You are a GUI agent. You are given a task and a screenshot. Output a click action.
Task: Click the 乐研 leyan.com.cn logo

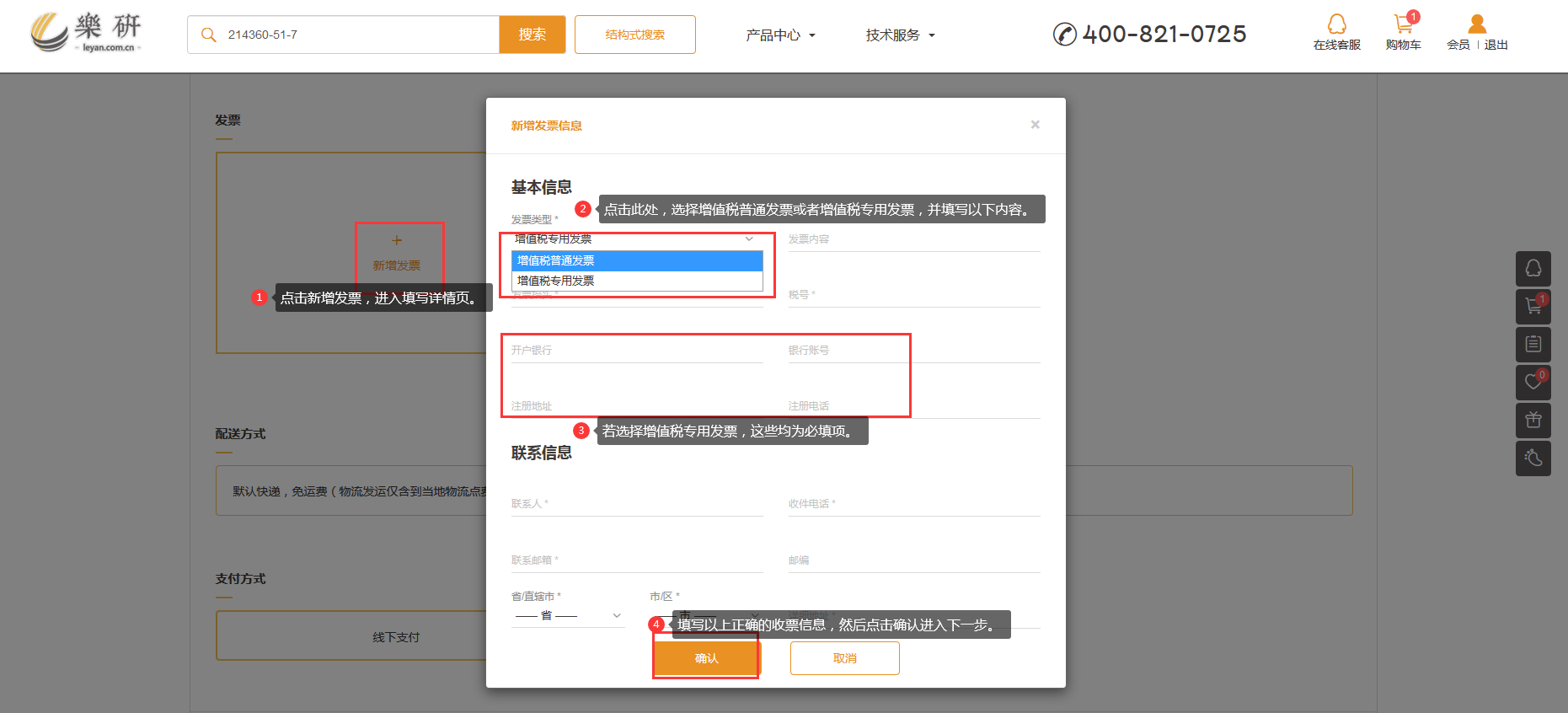point(86,34)
